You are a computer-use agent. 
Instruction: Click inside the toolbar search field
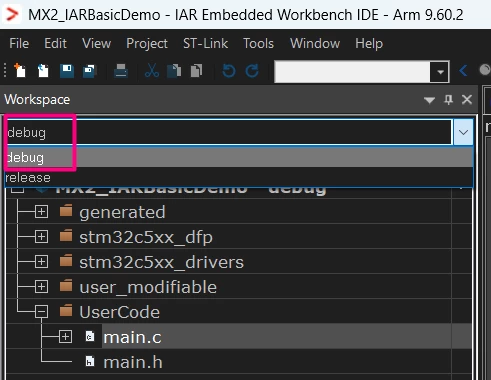352,71
